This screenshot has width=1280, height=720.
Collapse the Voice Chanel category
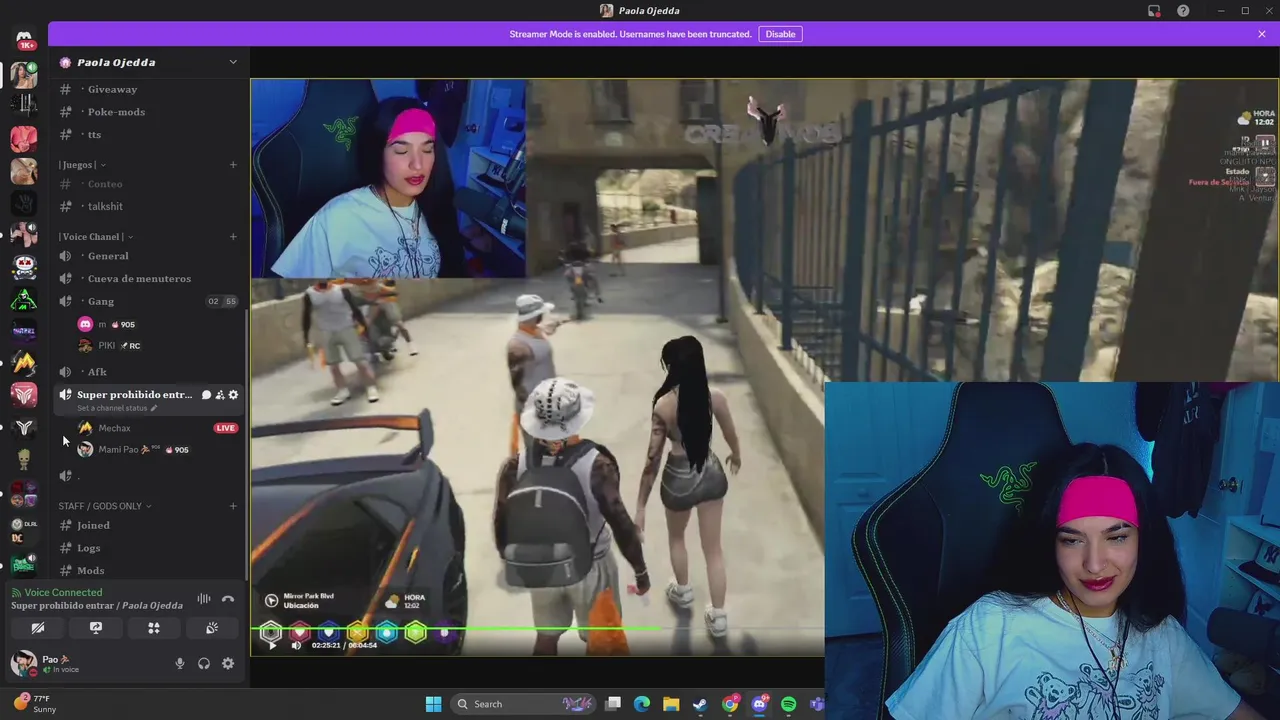(x=96, y=237)
